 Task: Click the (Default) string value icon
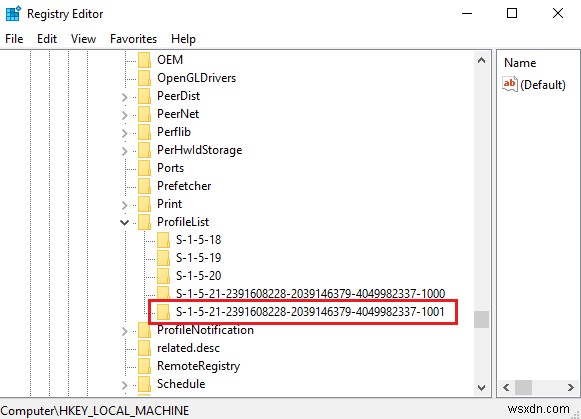coord(510,84)
